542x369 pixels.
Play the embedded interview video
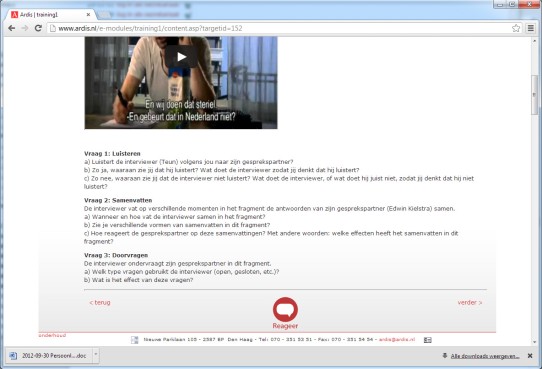click(x=181, y=57)
